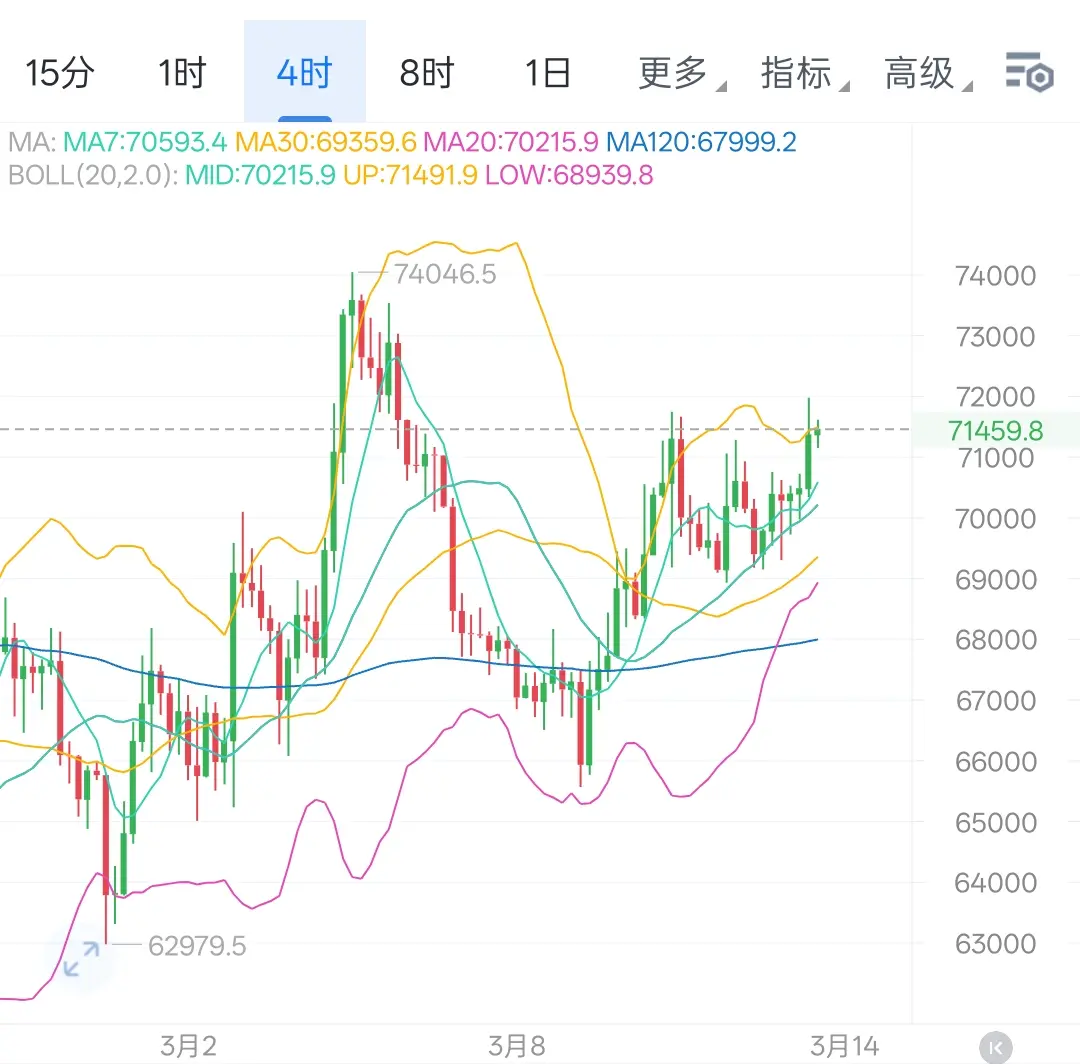The image size is (1080, 1064).
Task: Tap the 66000 price axis label
Action: (995, 762)
